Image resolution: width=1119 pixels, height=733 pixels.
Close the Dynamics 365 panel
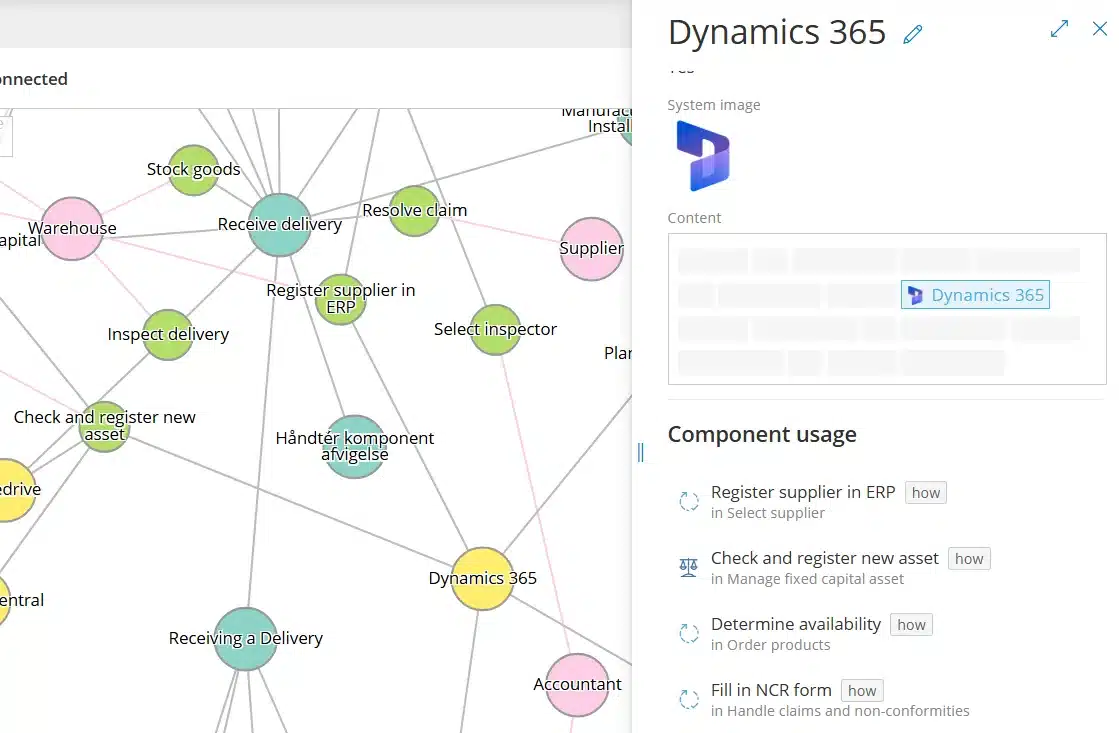(x=1100, y=29)
